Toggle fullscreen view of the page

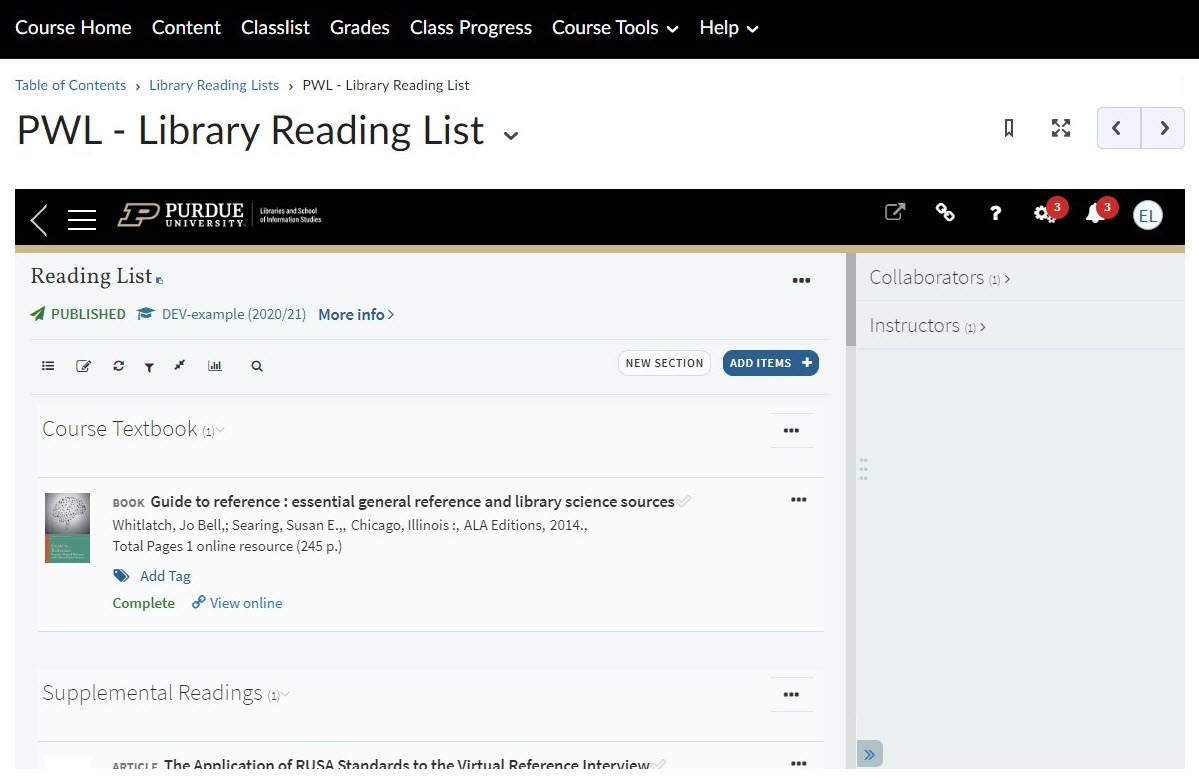tap(1060, 128)
